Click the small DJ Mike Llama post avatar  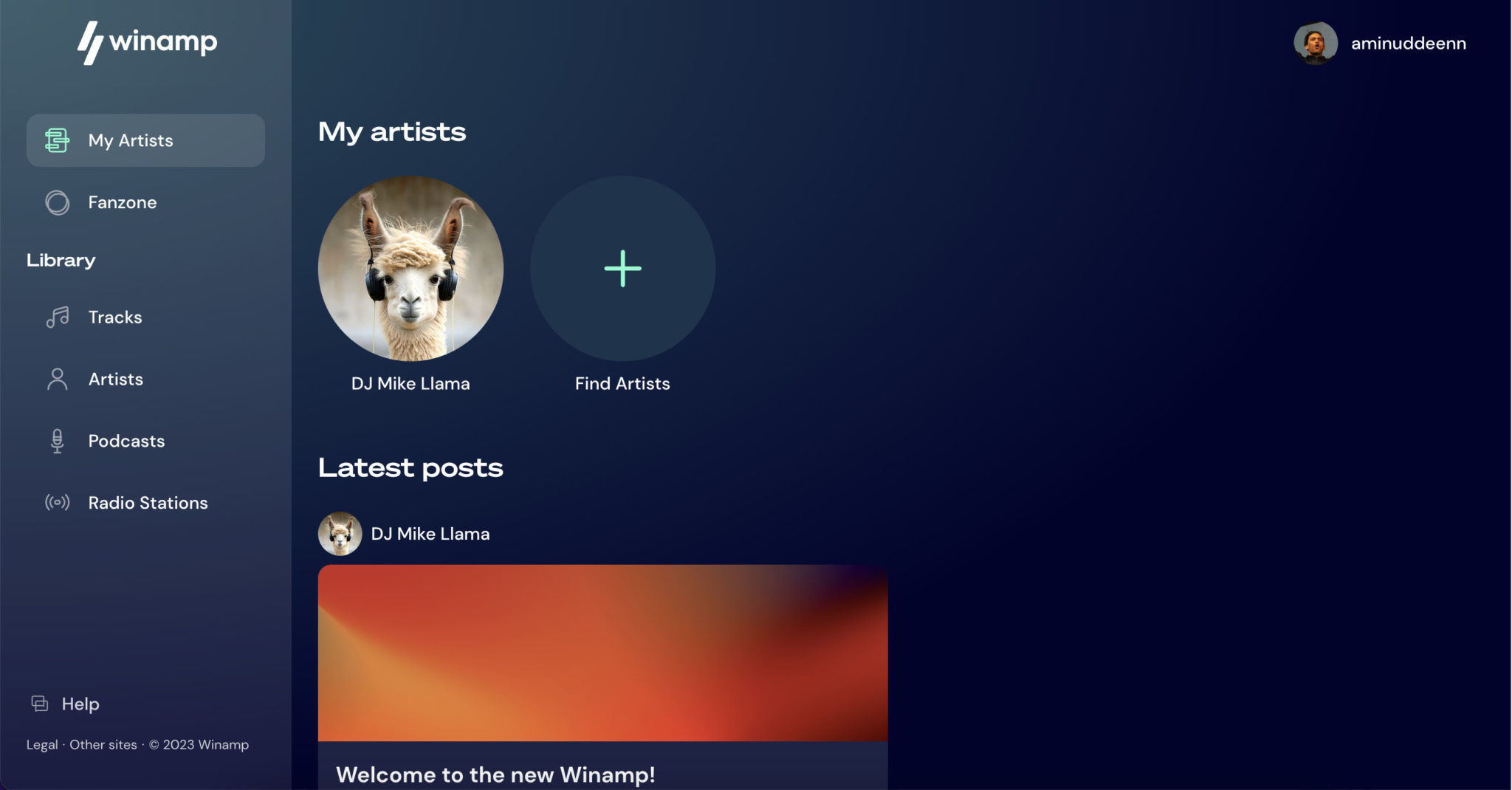tap(340, 534)
